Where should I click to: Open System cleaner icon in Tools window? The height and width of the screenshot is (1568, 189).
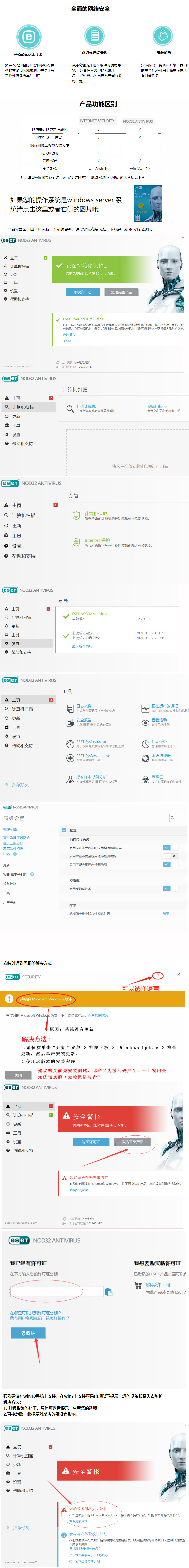tap(145, 757)
